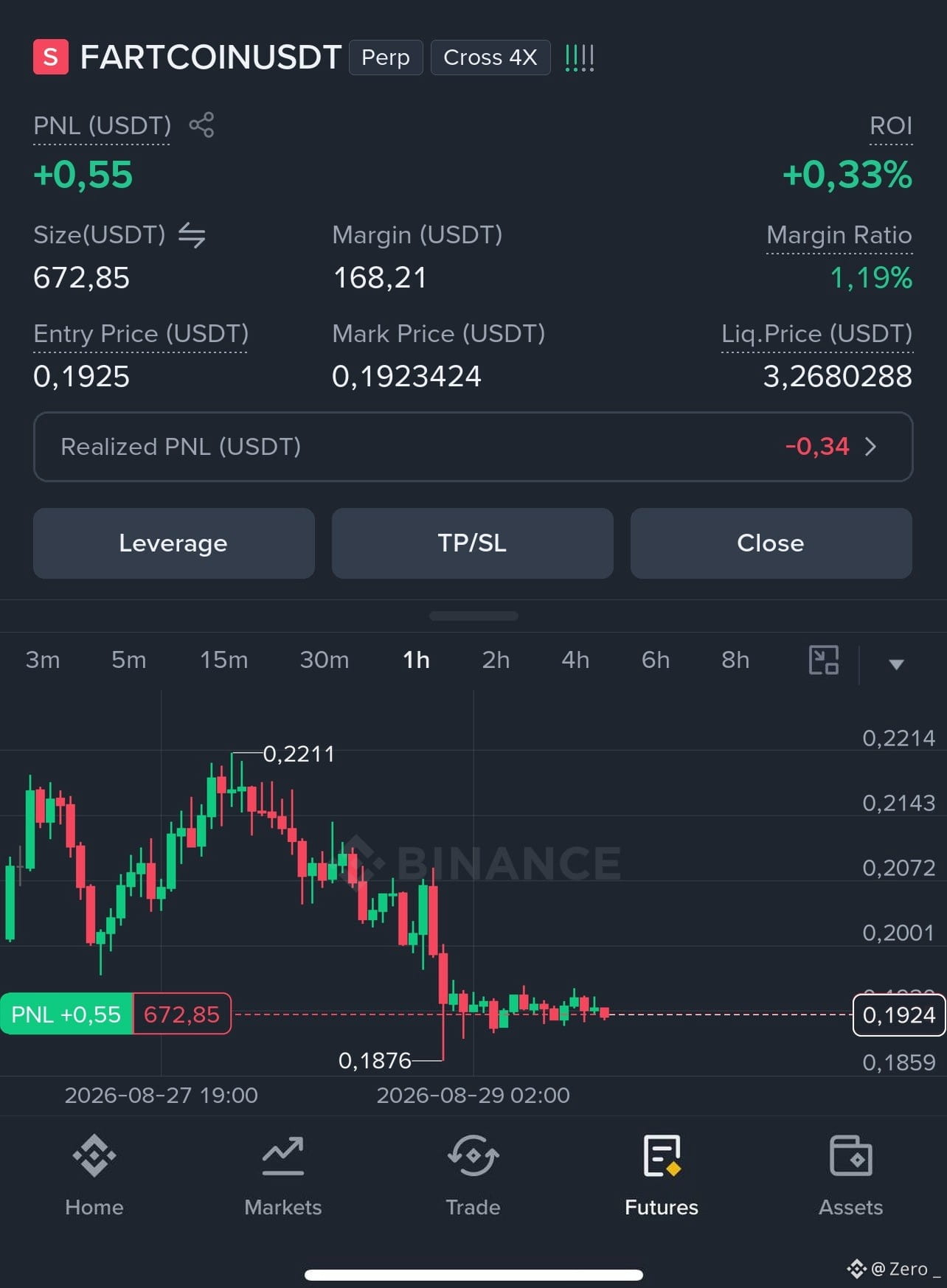Screen dimensions: 947x1288
Task: Open the Cross 4X margin mode selector
Action: (x=490, y=58)
